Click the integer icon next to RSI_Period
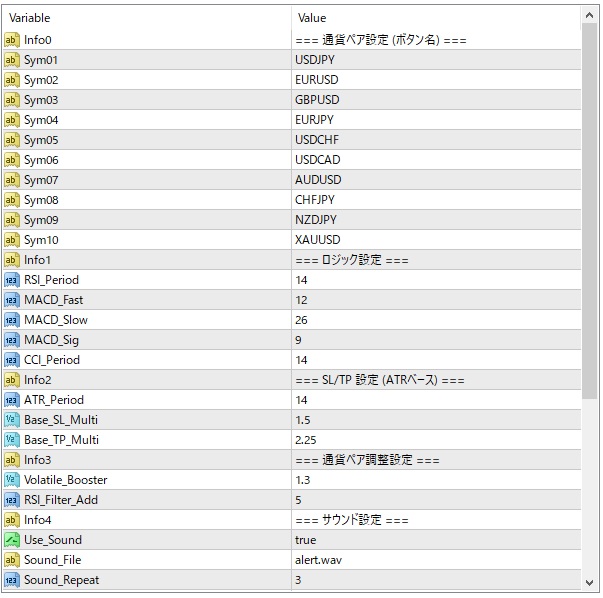 point(12,280)
